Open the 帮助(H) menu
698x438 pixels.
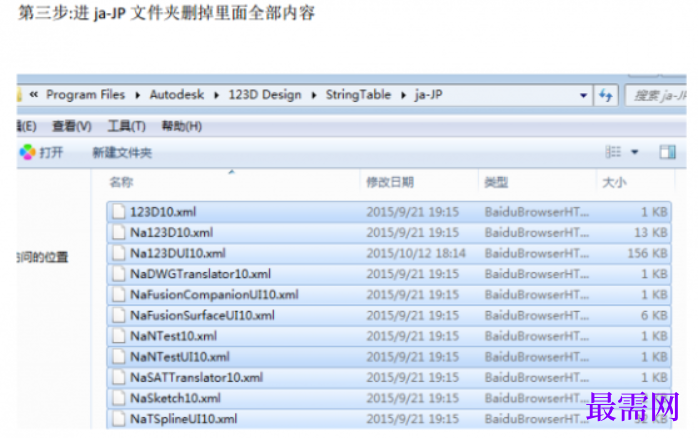182,126
